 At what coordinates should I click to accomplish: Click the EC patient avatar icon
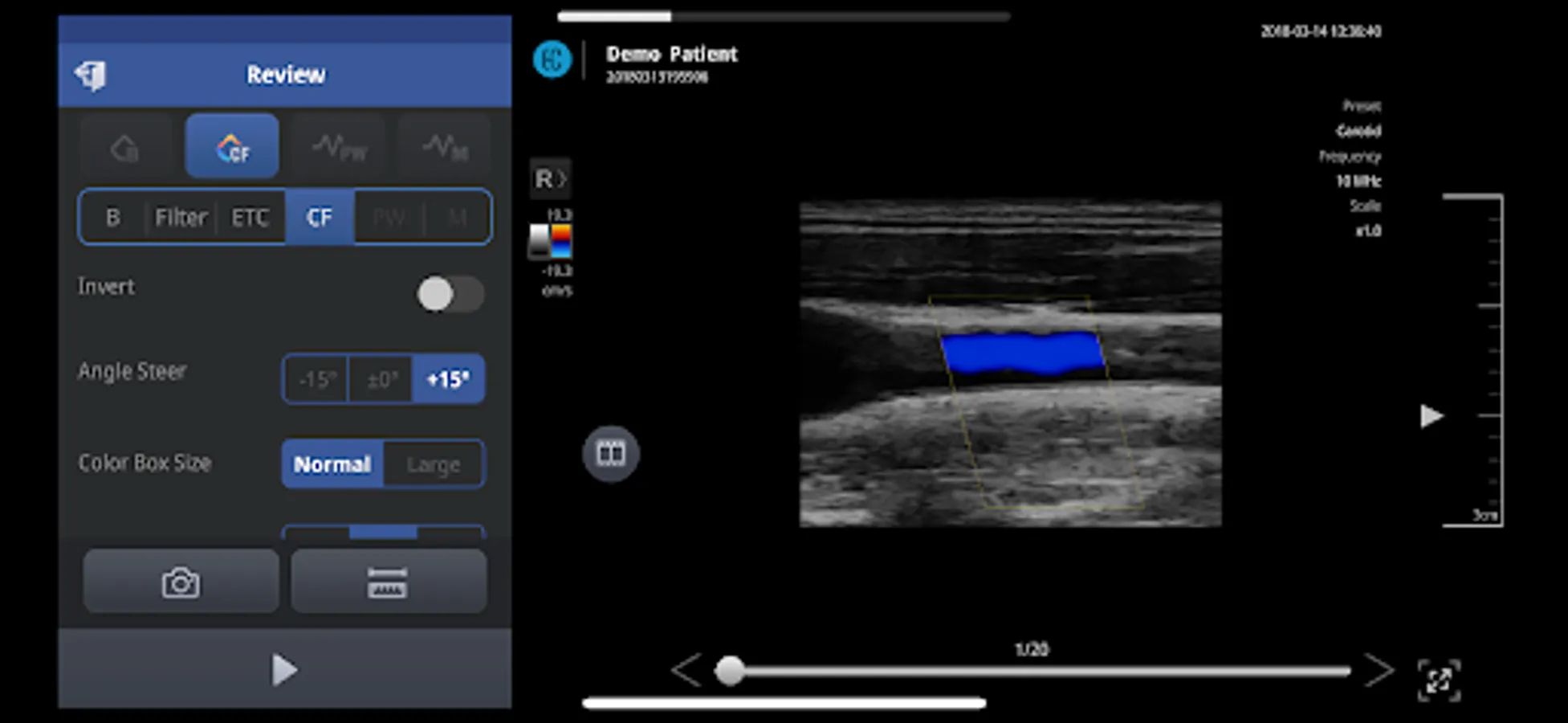[552, 59]
